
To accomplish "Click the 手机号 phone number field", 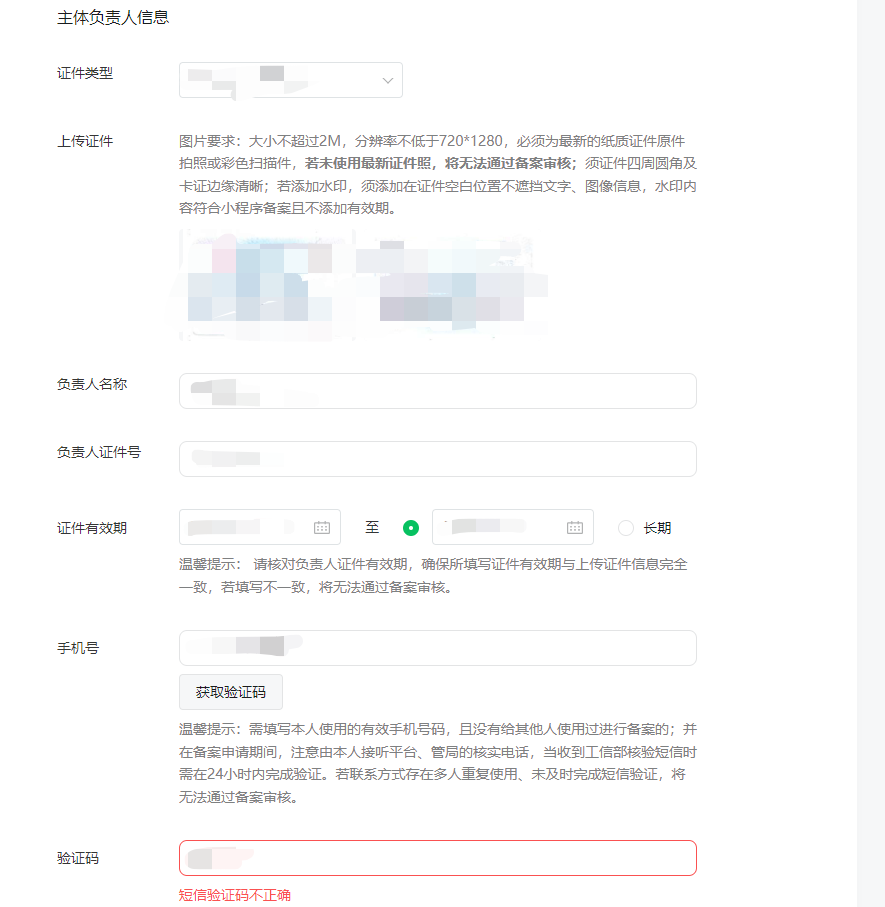I will pos(437,647).
